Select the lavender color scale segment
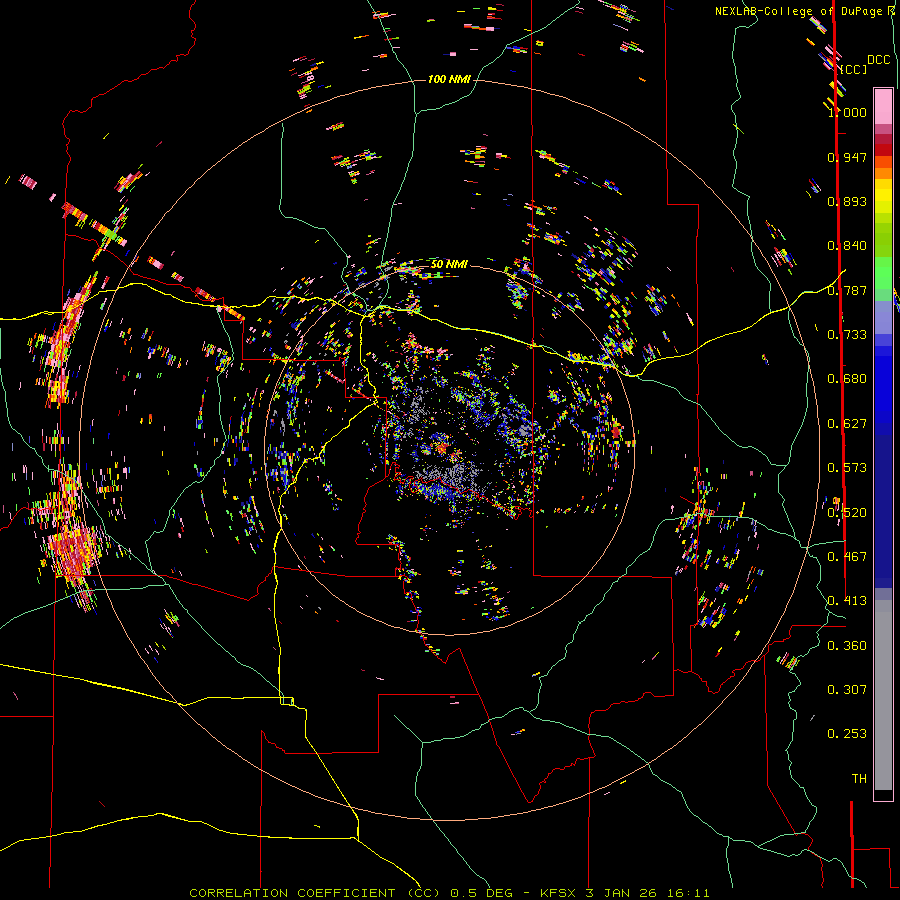Image resolution: width=900 pixels, height=900 pixels. coord(883,317)
